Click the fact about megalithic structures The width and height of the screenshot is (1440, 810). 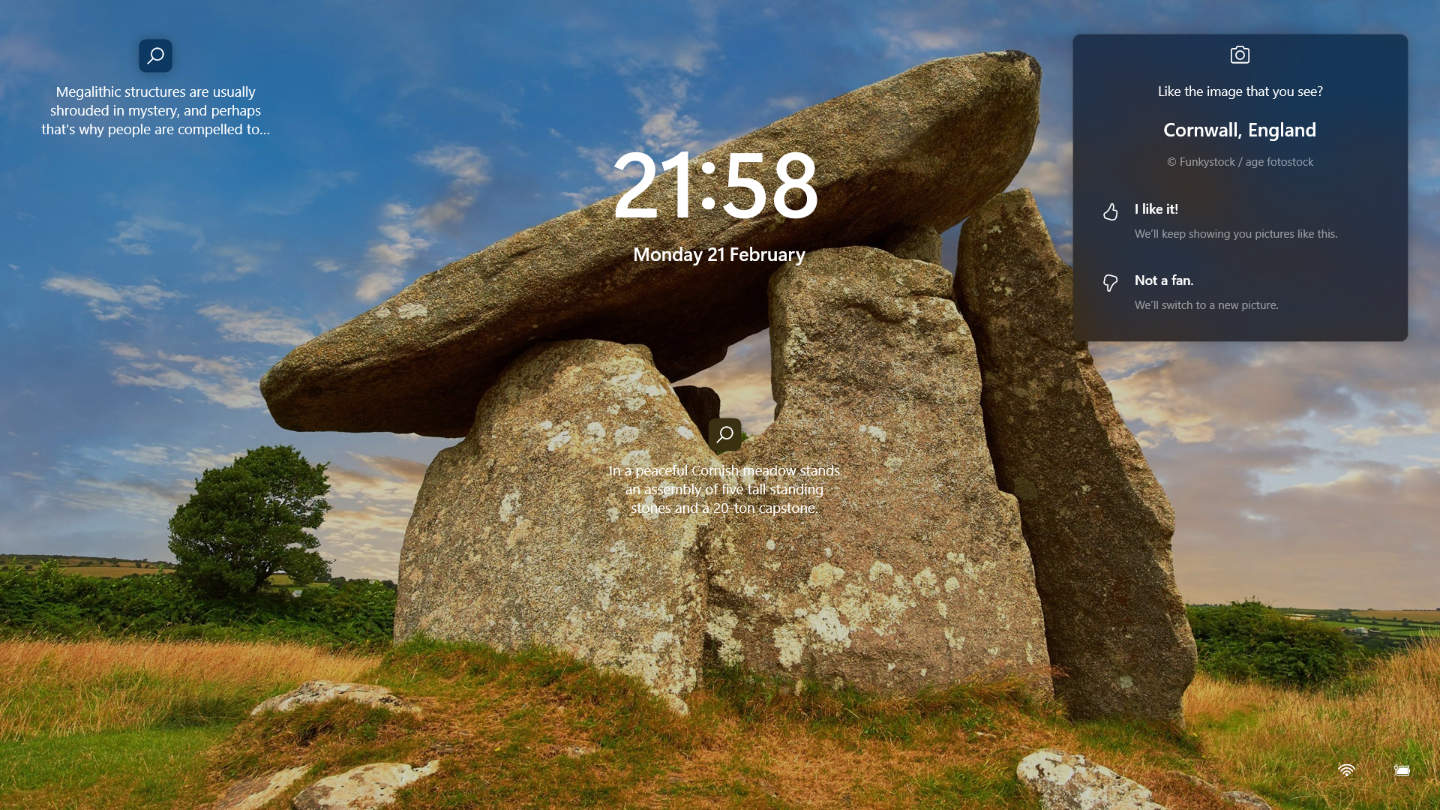tap(155, 110)
